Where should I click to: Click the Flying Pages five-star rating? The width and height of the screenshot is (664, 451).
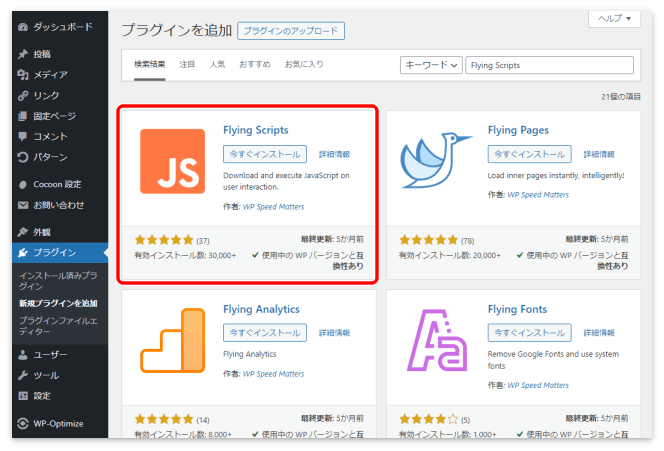429,241
